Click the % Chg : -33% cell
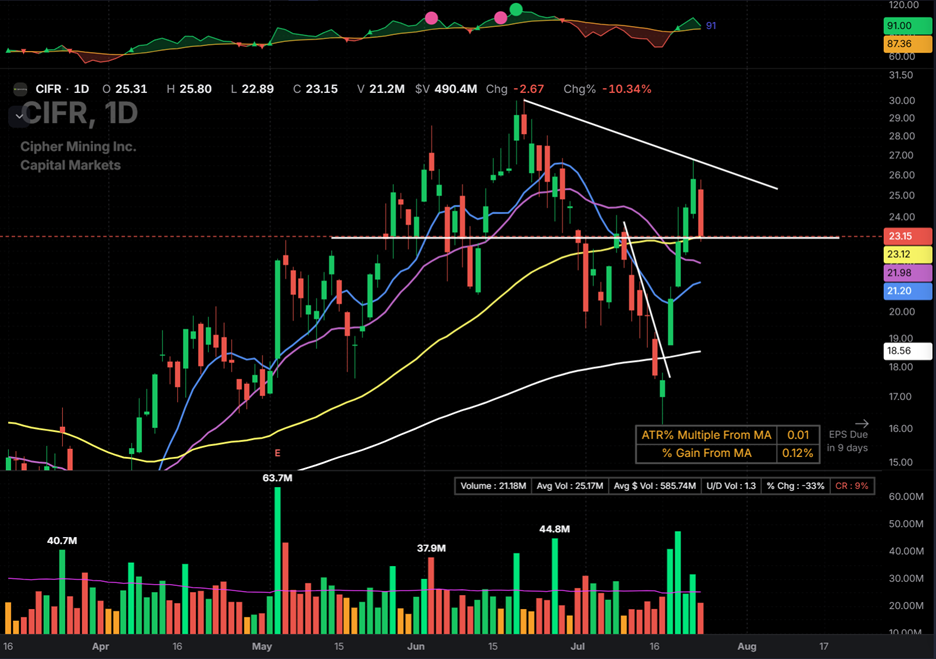 (x=796, y=486)
